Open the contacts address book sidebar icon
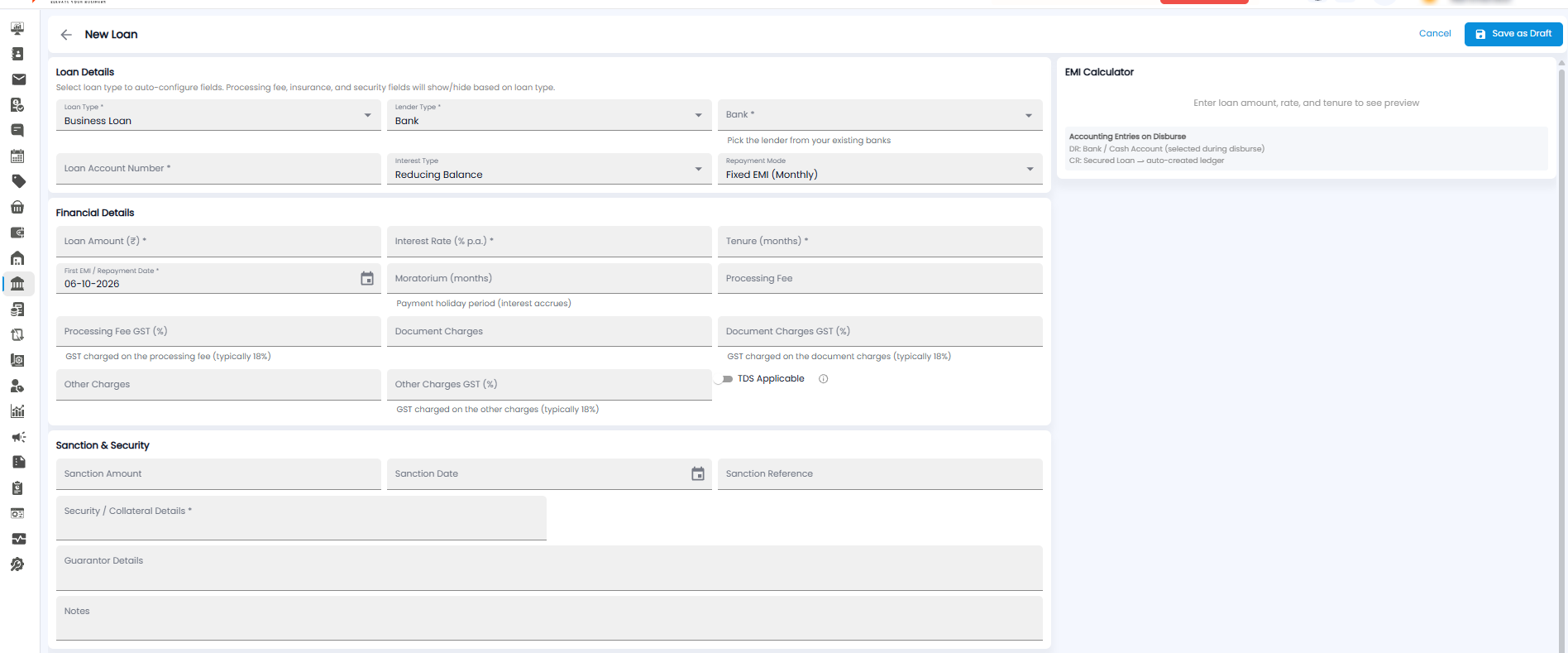This screenshot has height=653, width=1568. pos(17,54)
